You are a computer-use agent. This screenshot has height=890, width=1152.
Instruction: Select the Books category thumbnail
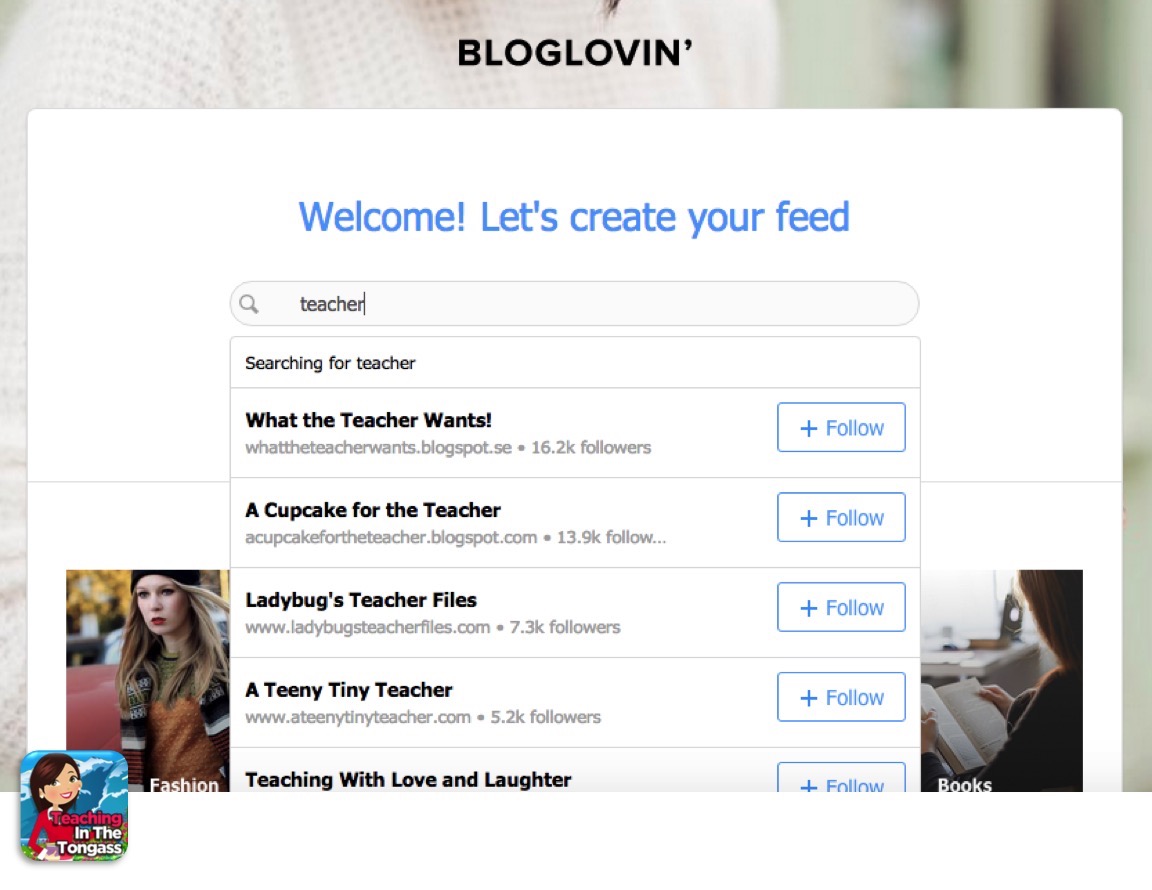(x=1001, y=681)
